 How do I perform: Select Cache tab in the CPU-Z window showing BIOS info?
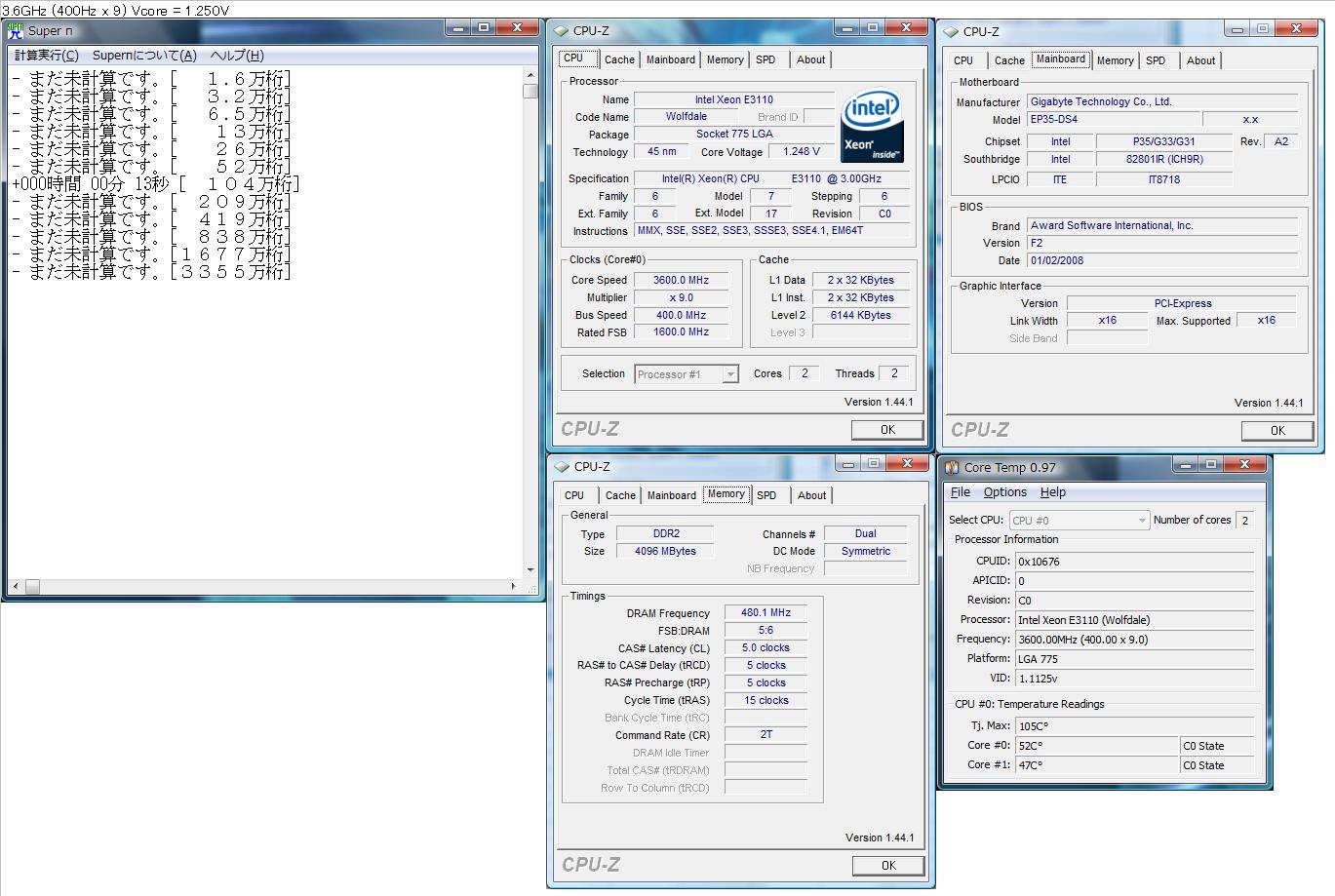point(1009,60)
